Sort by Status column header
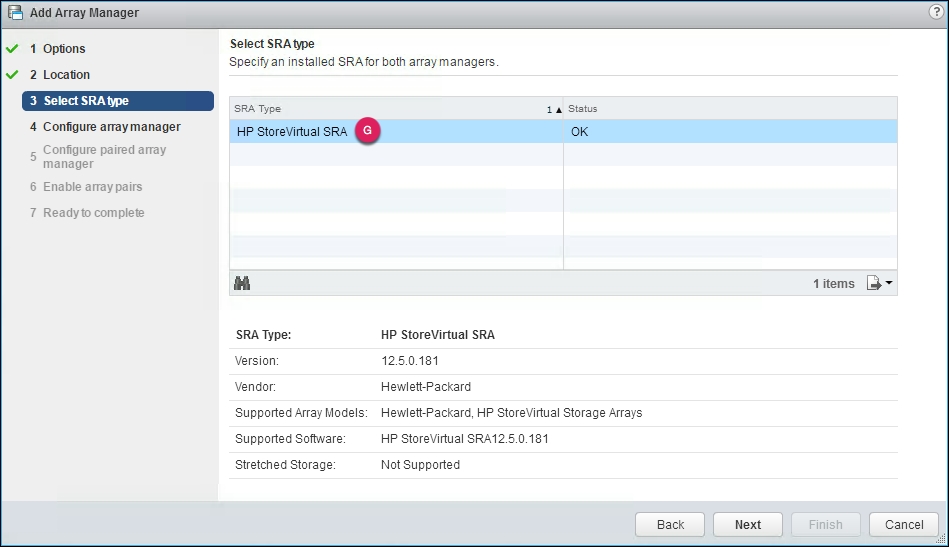Viewport: 949px width, 547px height. (x=731, y=108)
